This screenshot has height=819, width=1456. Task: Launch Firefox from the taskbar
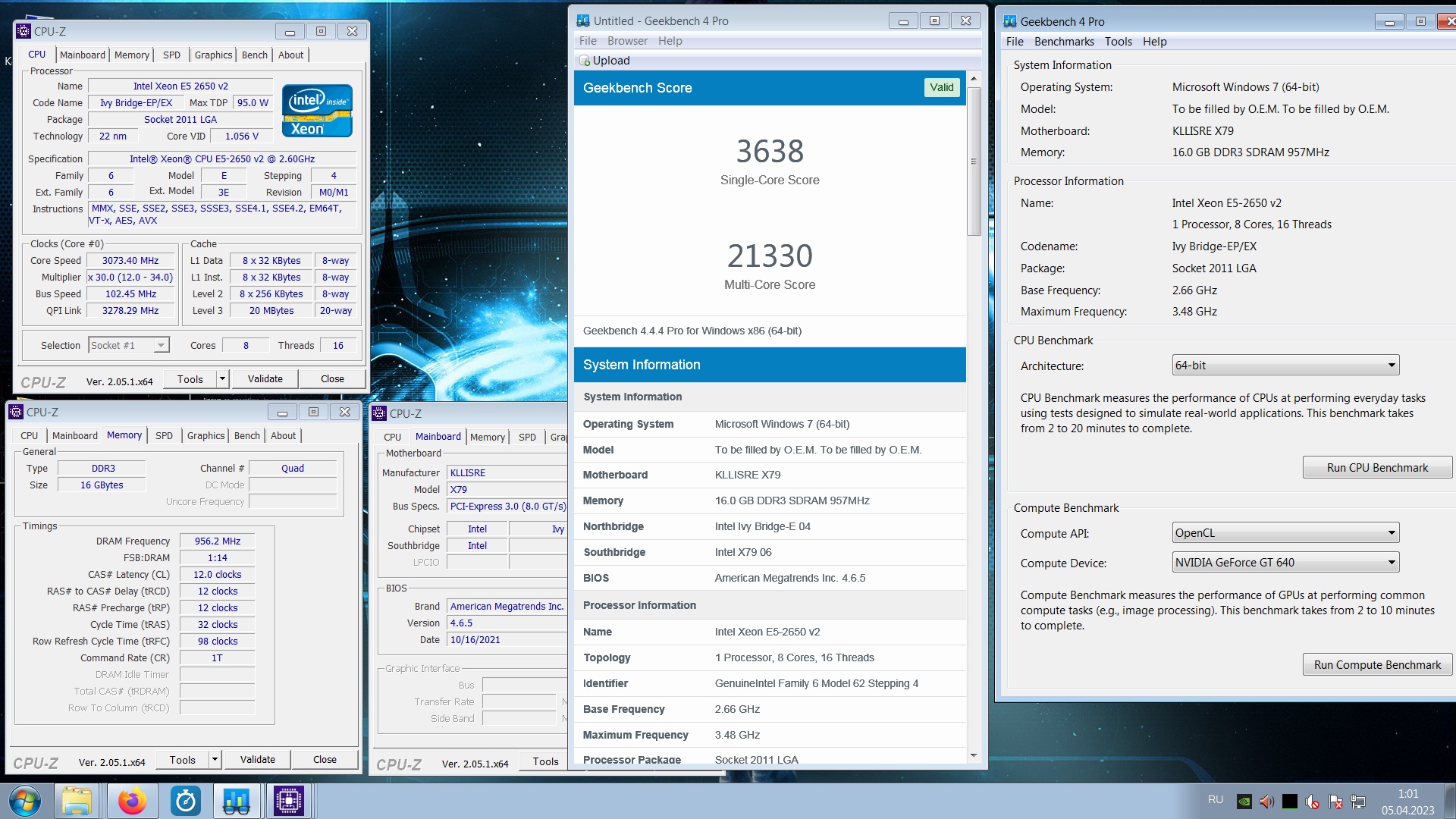tap(132, 801)
